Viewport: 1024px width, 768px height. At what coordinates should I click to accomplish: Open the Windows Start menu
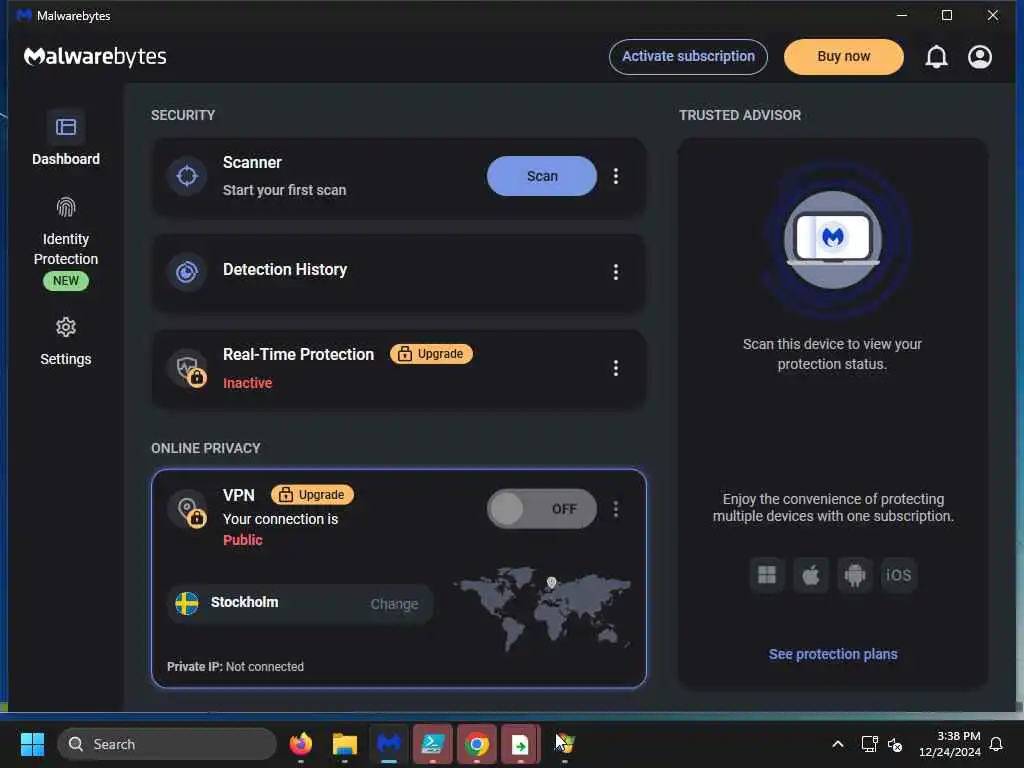pos(32,744)
